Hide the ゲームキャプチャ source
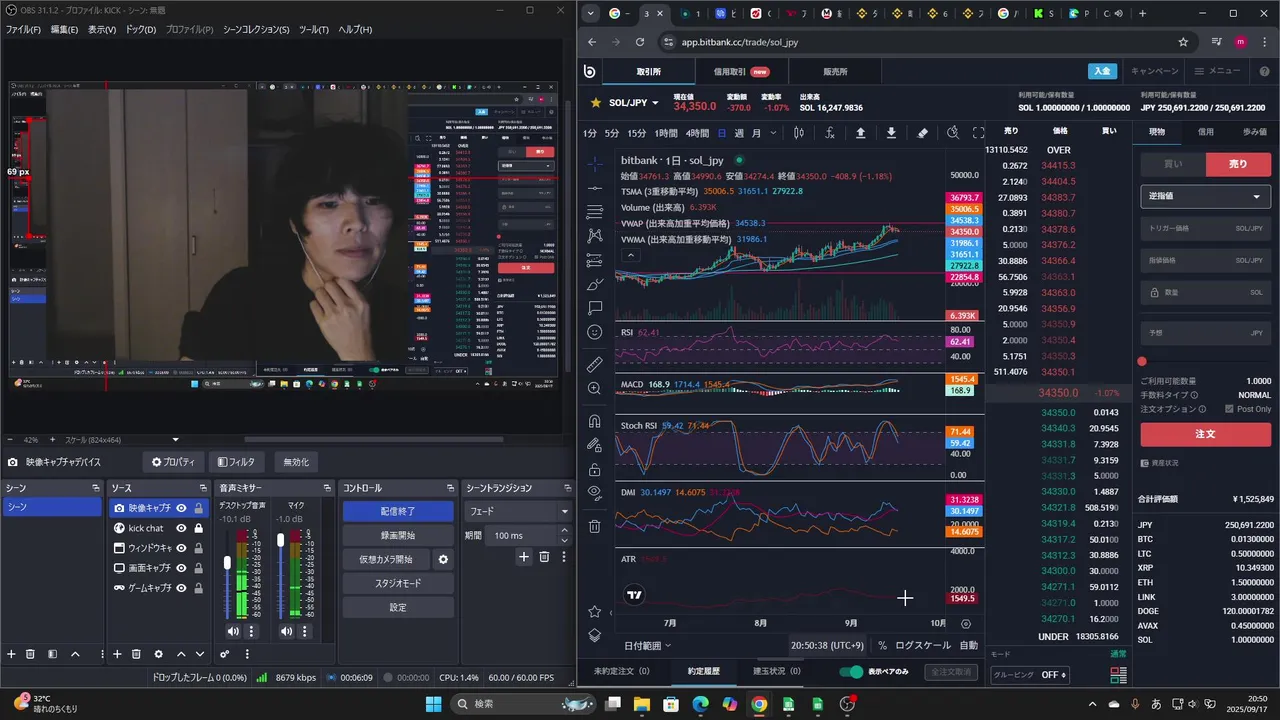 point(182,588)
